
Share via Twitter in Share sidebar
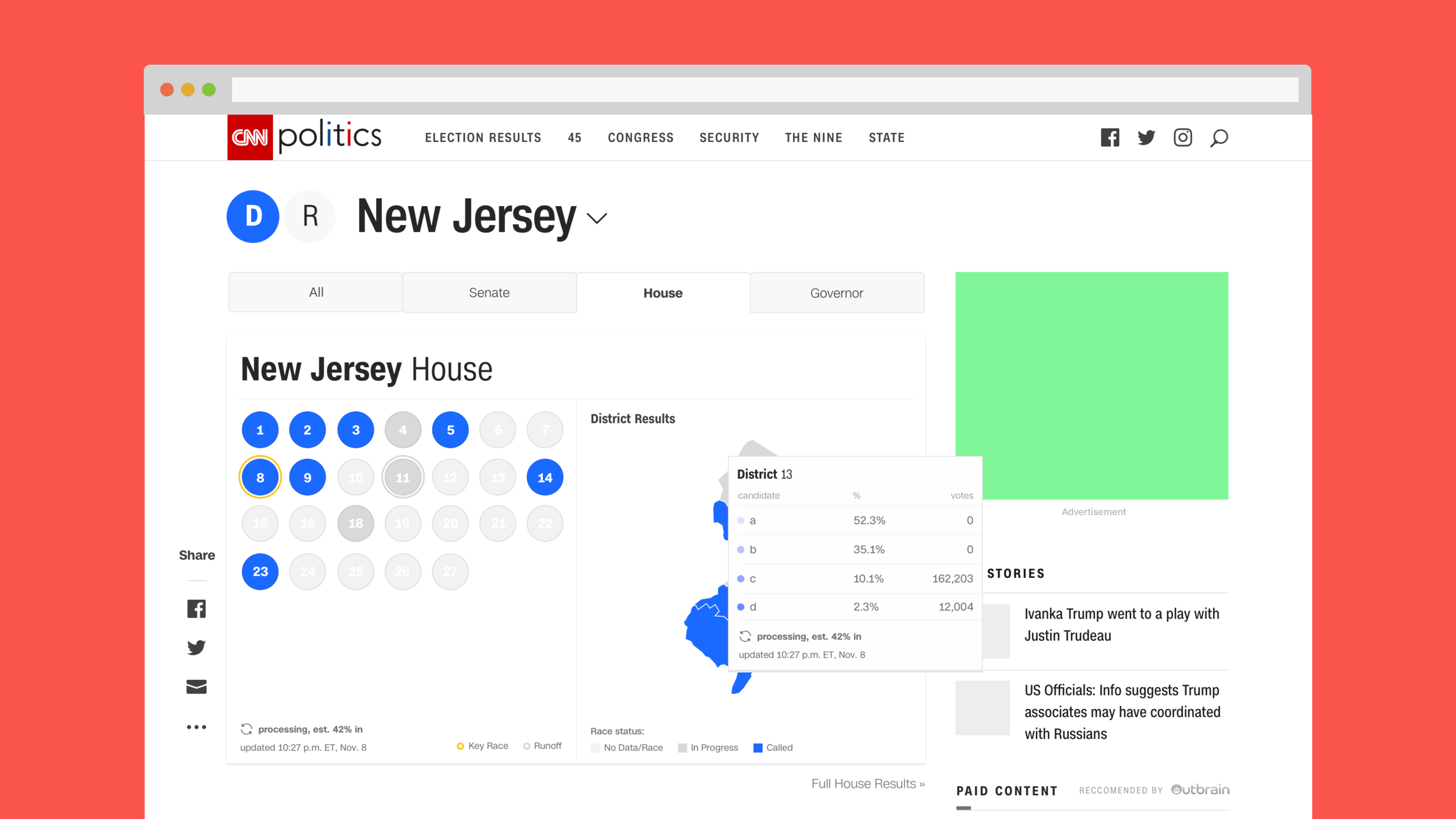pos(196,647)
